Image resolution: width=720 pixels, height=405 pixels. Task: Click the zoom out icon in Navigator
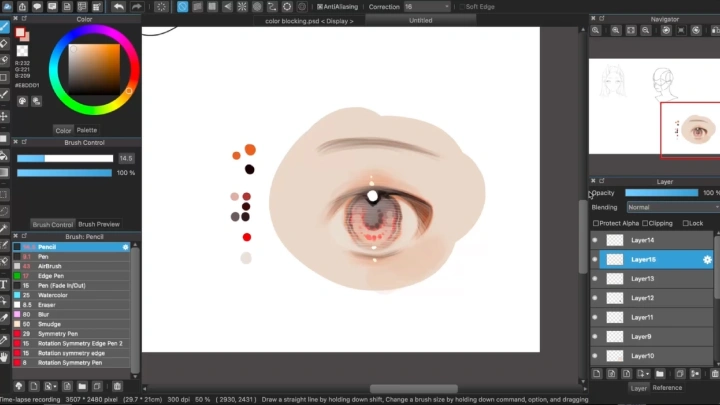click(x=646, y=30)
